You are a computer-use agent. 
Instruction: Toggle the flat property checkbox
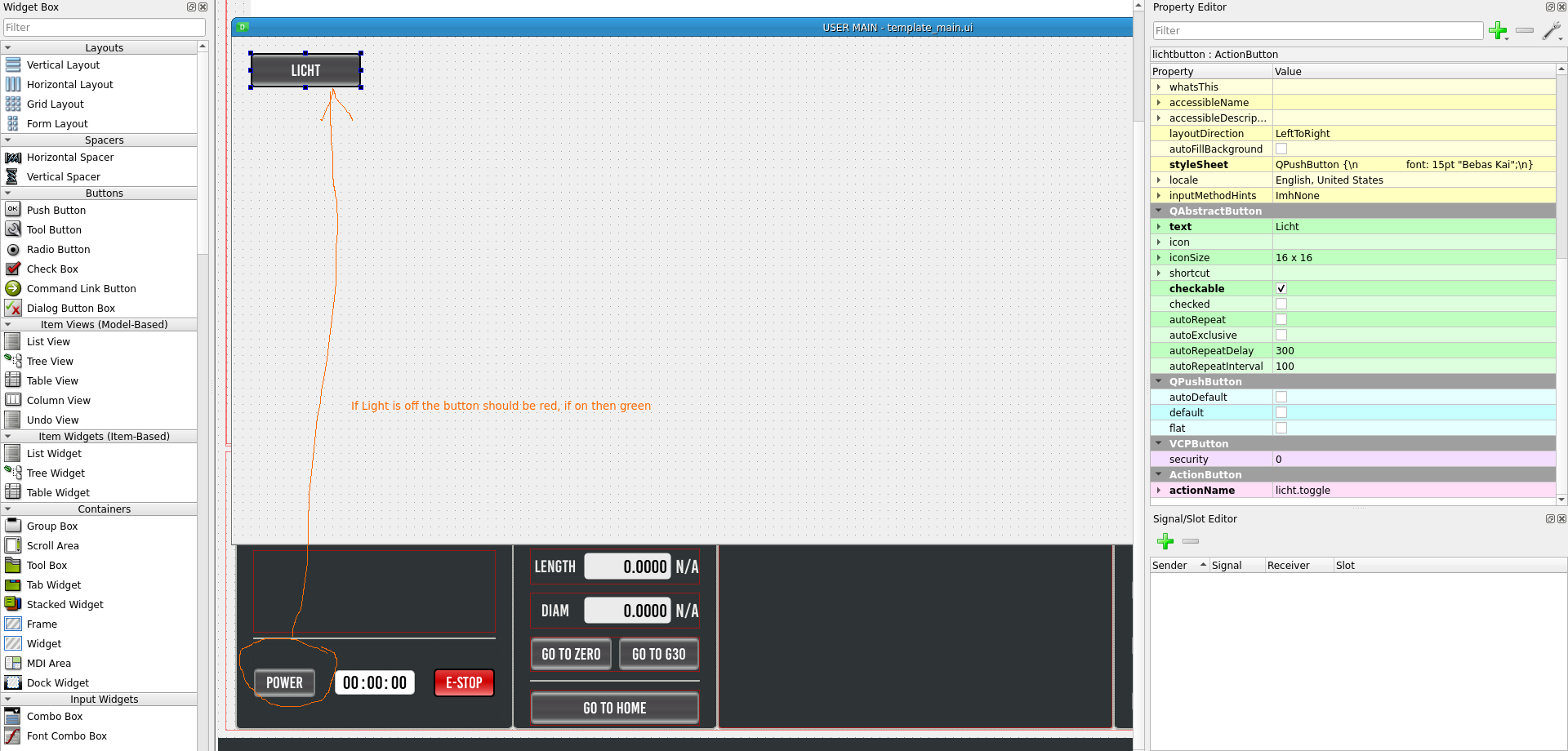coord(1281,428)
